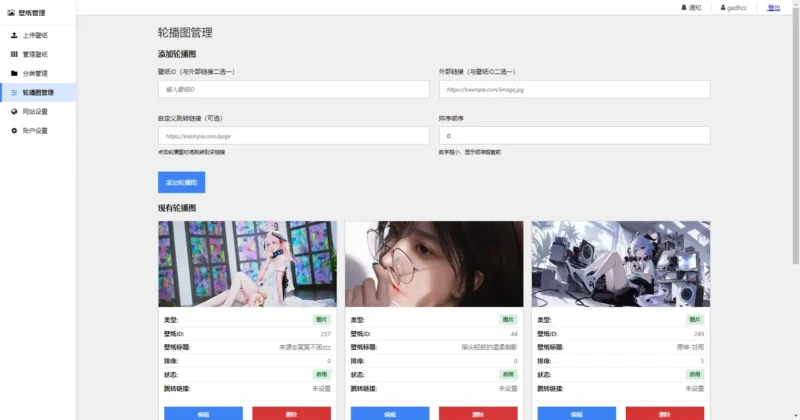The width and height of the screenshot is (800, 420).
Task: Click the globe icon beside 网站设置
Action: [x=14, y=111]
